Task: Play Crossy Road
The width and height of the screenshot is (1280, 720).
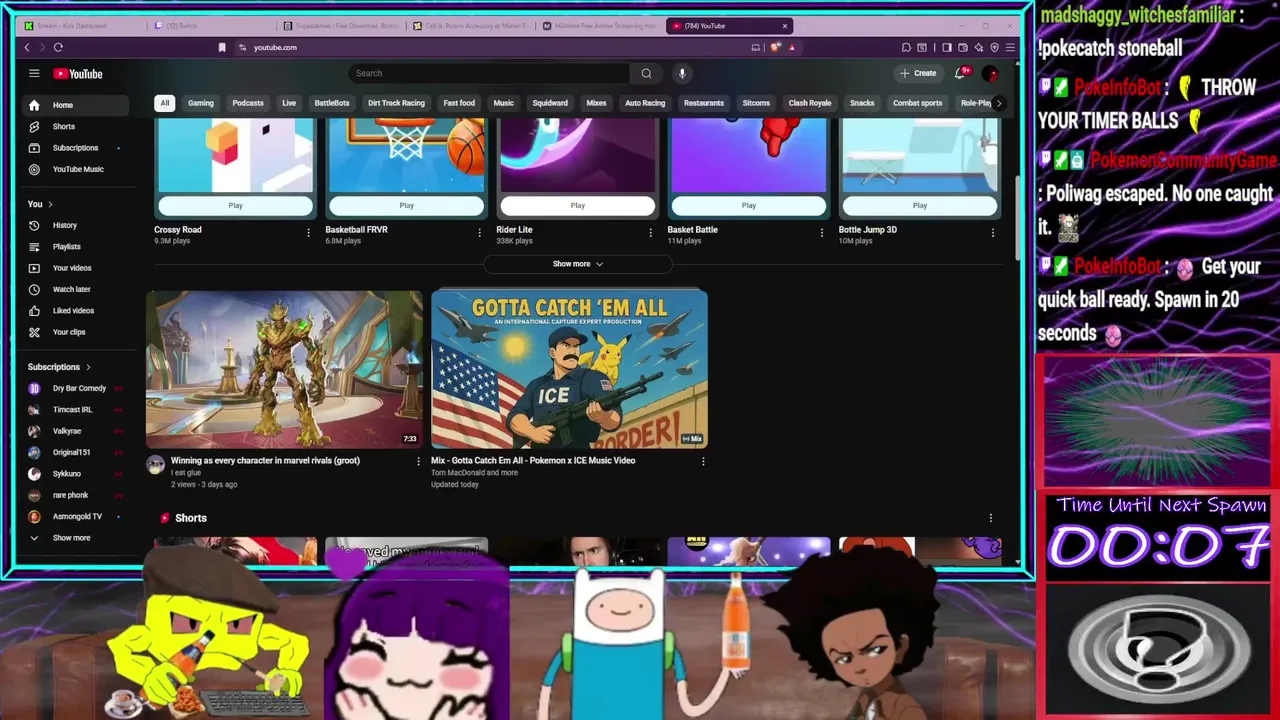Action: pyautogui.click(x=235, y=205)
